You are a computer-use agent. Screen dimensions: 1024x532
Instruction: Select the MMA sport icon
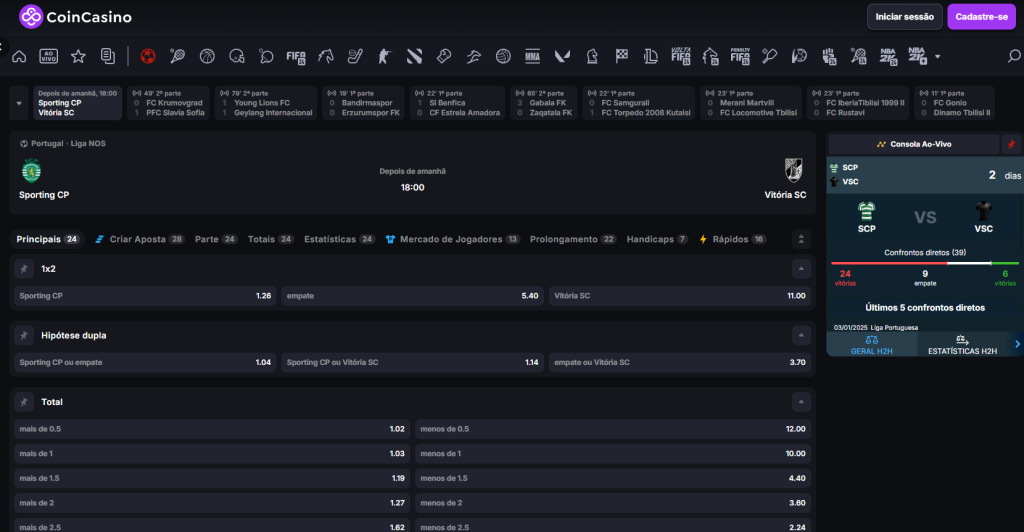[x=532, y=57]
